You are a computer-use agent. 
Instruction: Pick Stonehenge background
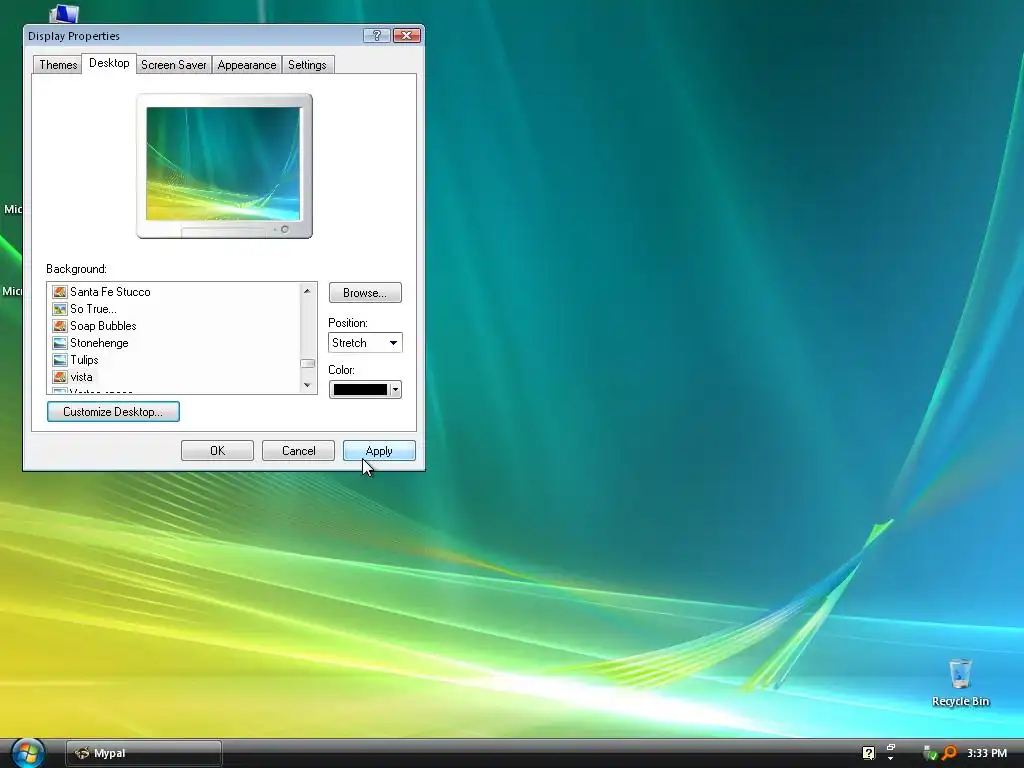tap(99, 343)
